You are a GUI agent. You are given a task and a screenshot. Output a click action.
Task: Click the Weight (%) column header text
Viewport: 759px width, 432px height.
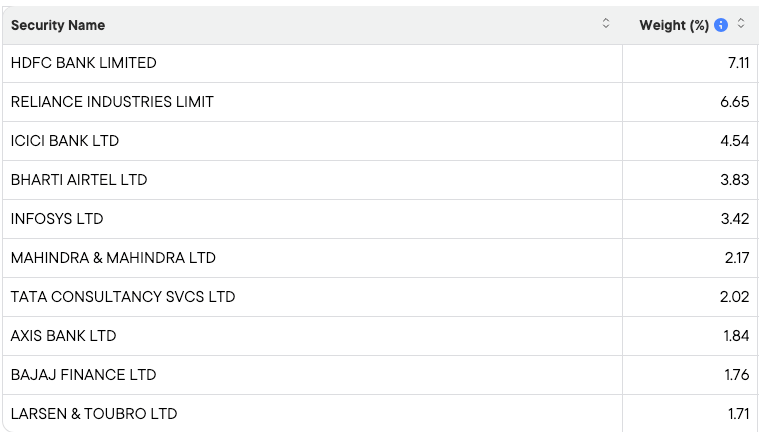[x=674, y=25]
